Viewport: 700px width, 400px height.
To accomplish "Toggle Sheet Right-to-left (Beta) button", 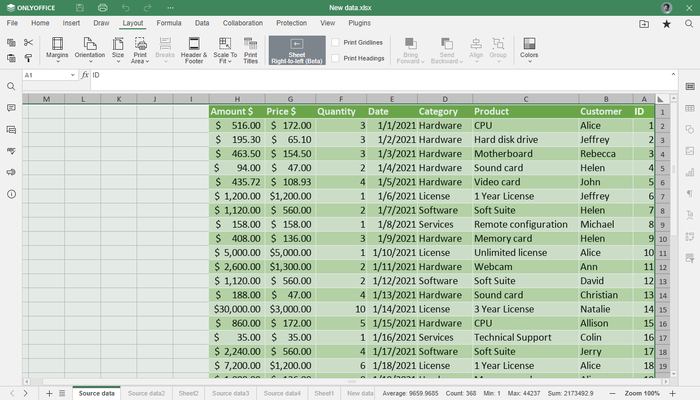I will click(297, 50).
